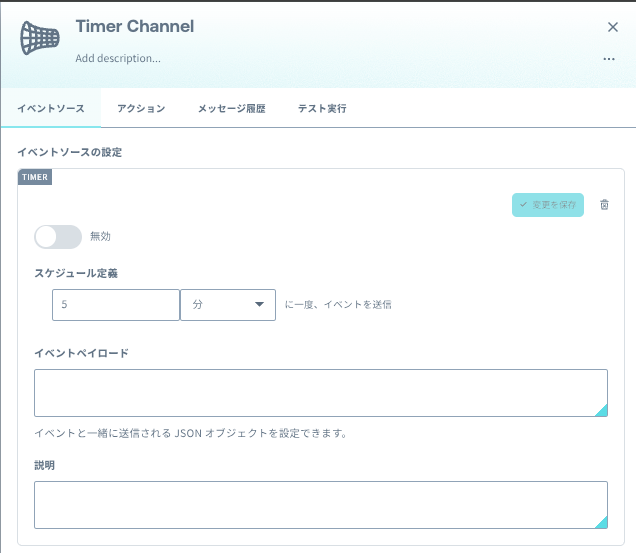Click the 説明 textarea resize corner
Image resolution: width=636 pixels, height=553 pixels.
tap(602, 523)
